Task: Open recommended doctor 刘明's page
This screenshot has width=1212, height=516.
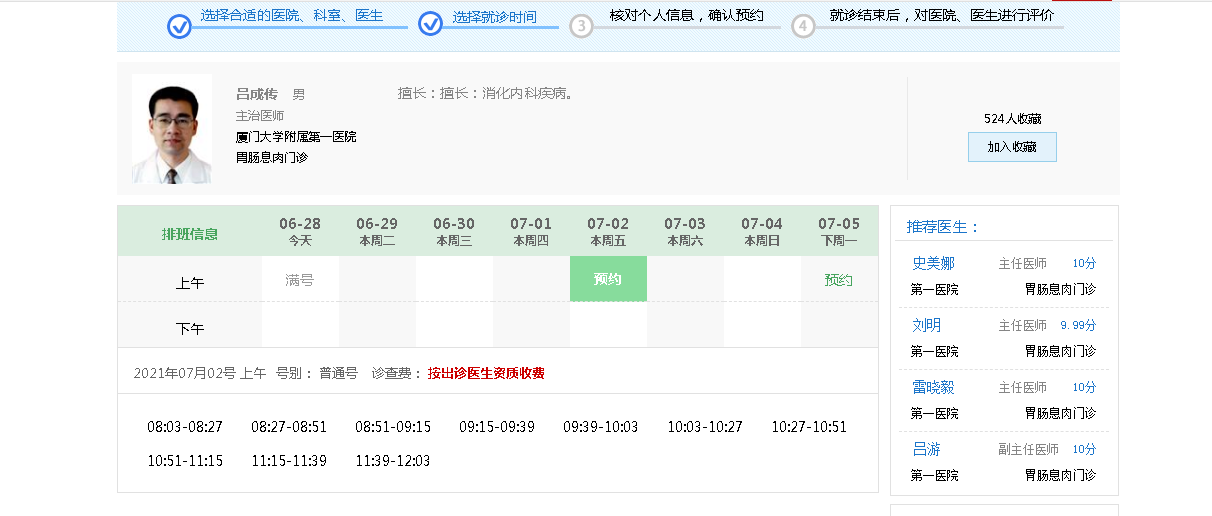Action: pos(926,325)
